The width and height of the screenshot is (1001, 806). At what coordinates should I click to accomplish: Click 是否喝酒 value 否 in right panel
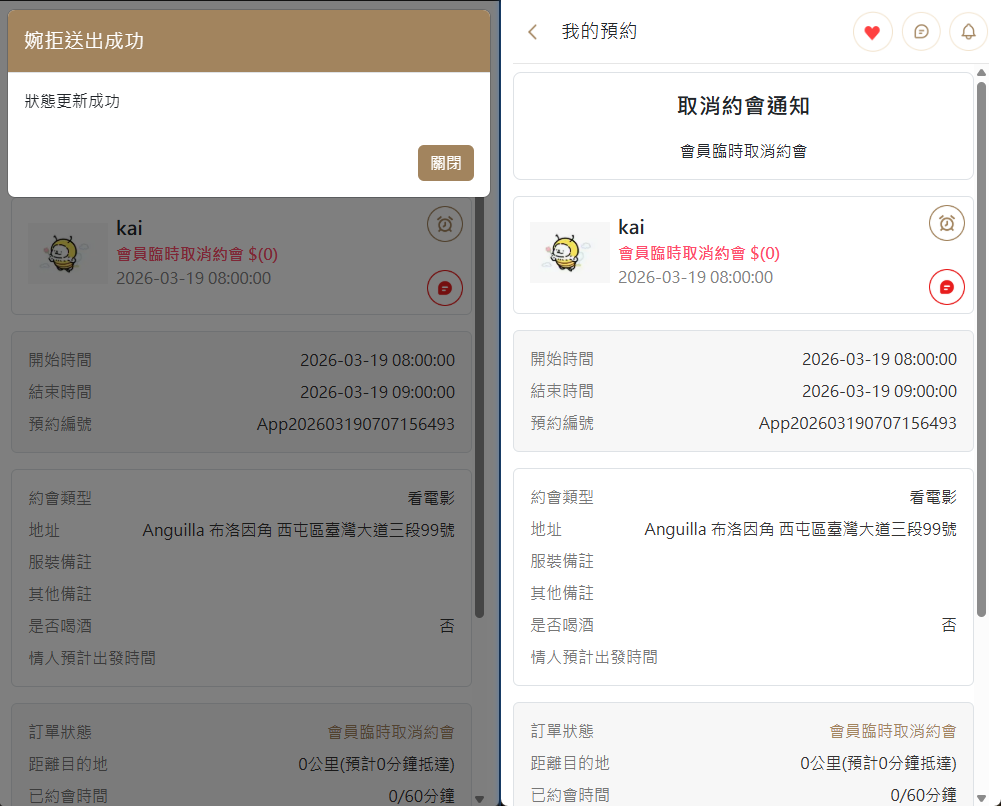tap(949, 625)
